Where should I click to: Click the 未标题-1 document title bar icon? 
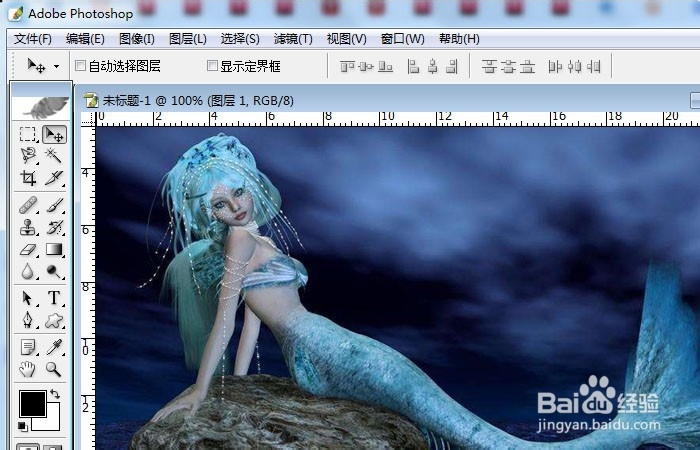91,100
